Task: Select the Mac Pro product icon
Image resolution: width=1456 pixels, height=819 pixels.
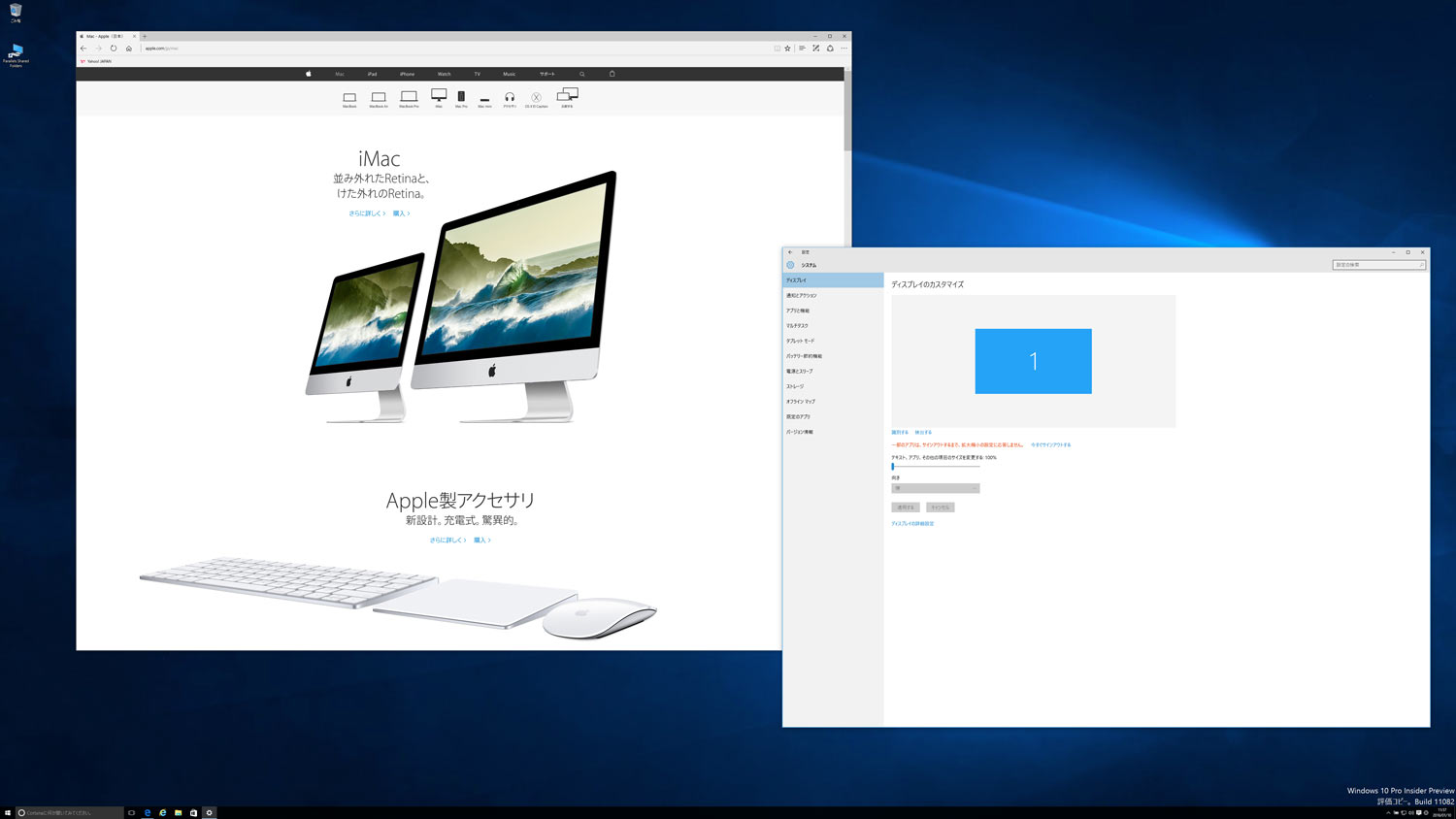Action: pos(461,99)
